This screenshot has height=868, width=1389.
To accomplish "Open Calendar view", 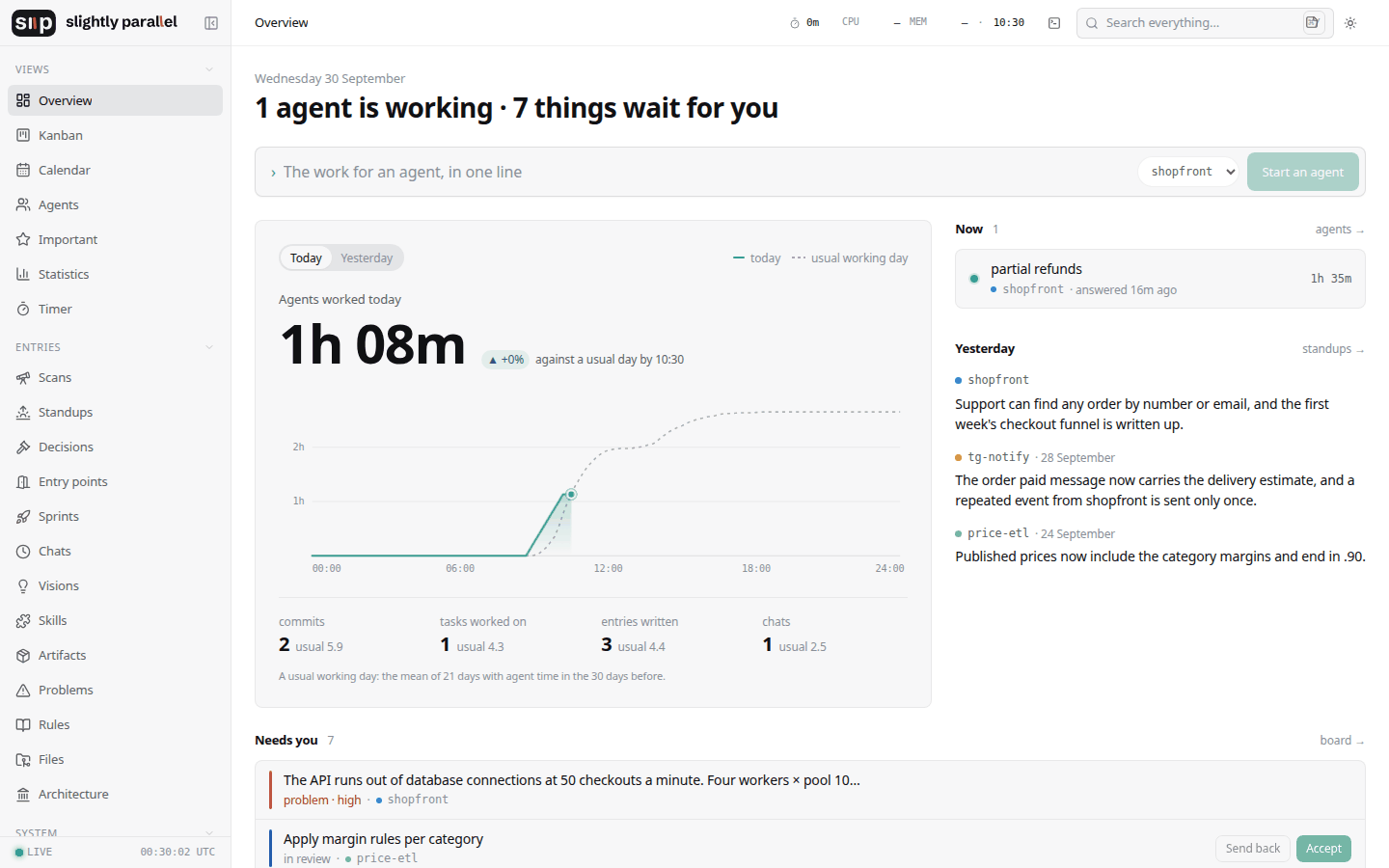I will [x=115, y=170].
